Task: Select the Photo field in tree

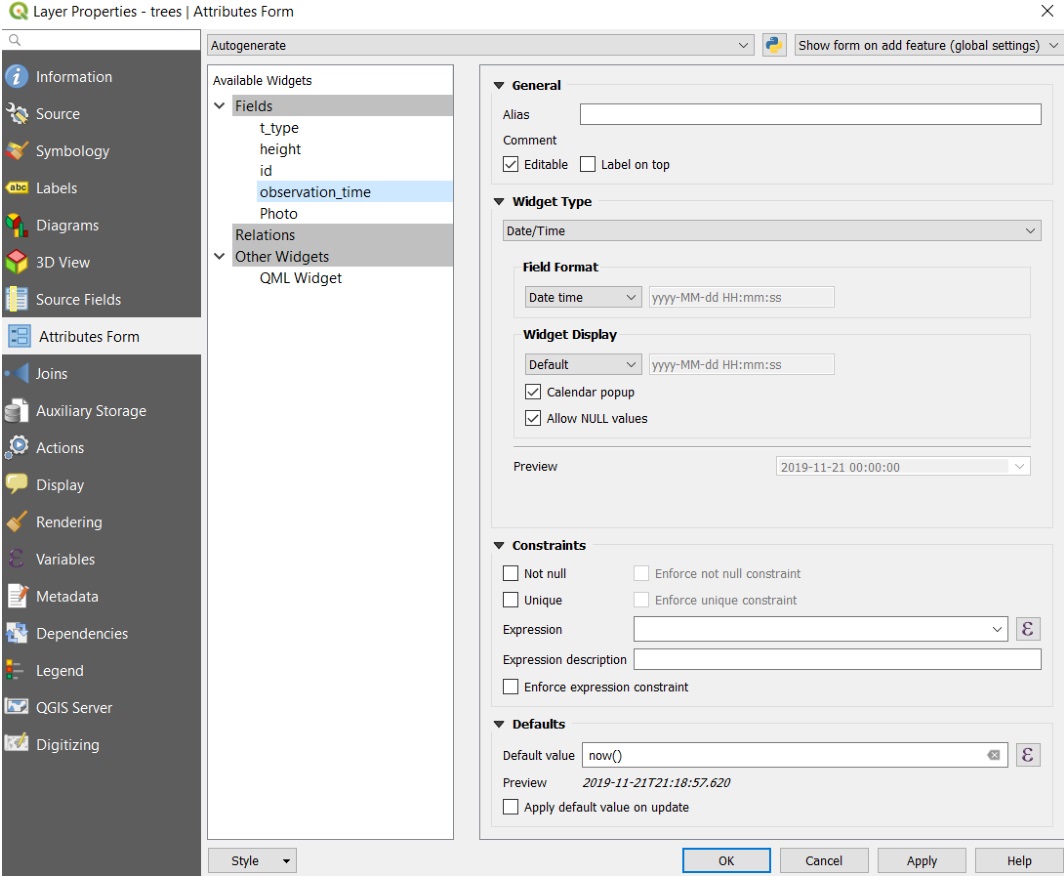Action: (278, 214)
